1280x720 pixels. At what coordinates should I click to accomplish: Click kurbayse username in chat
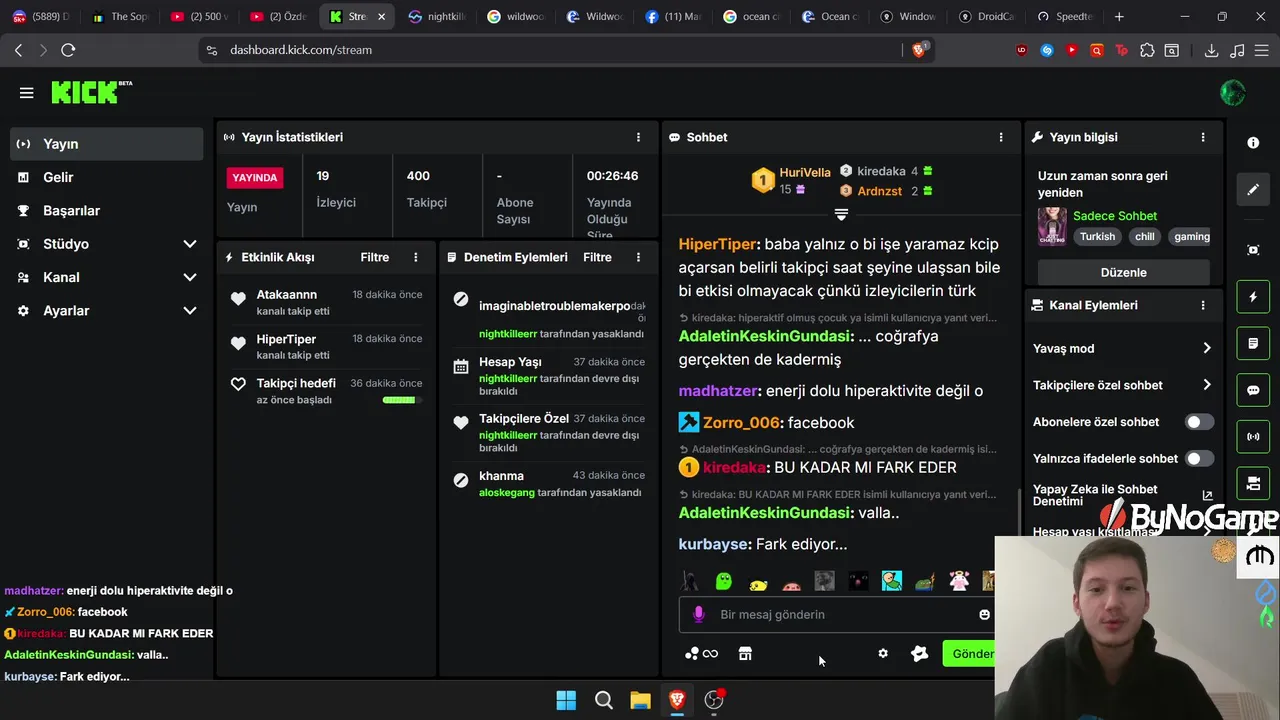[x=714, y=544]
